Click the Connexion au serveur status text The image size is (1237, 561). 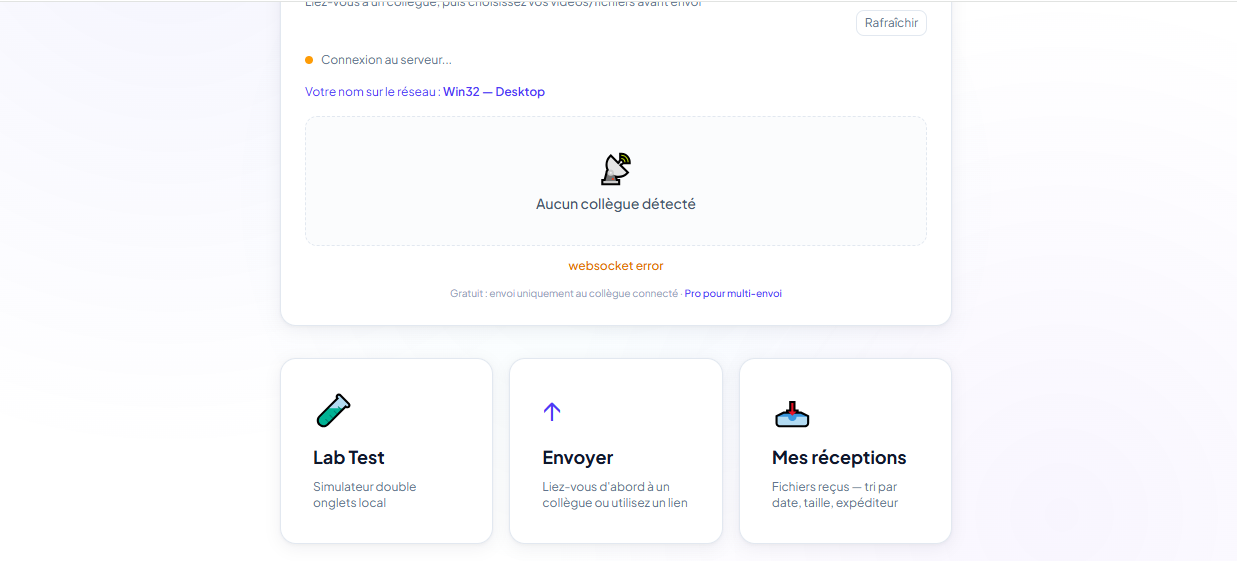[x=386, y=60]
